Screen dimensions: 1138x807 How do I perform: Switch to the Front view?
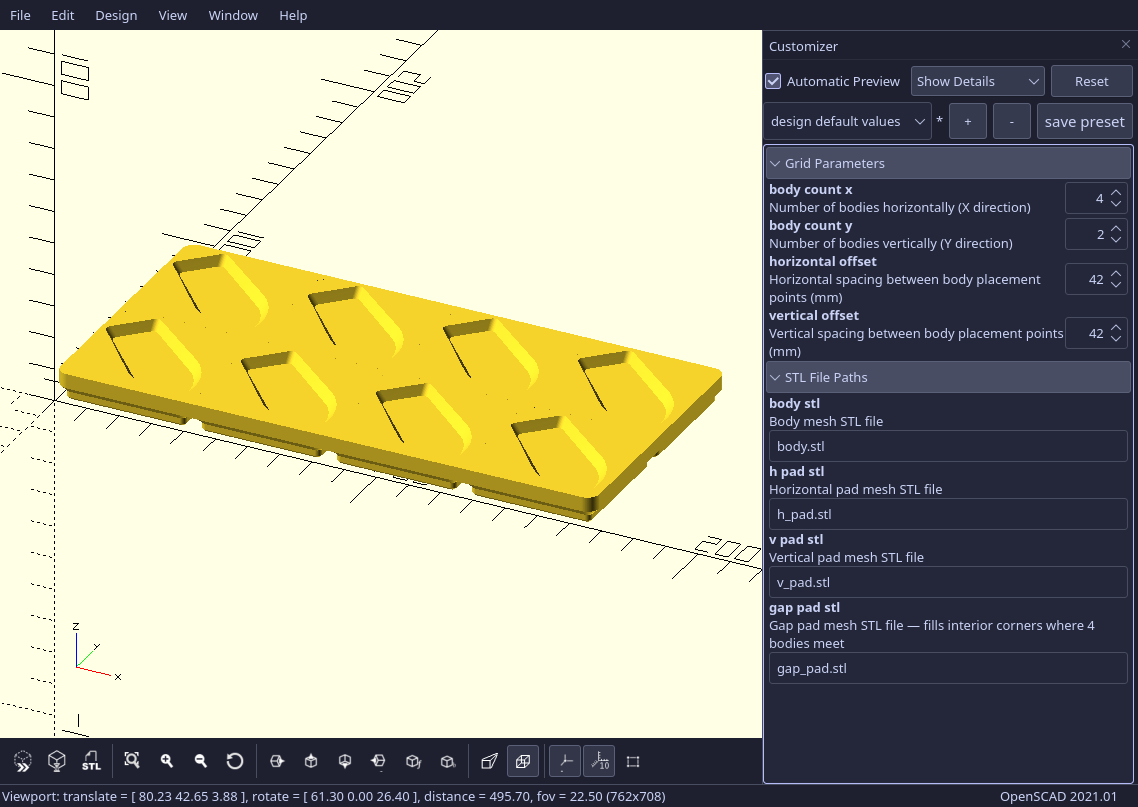point(413,761)
